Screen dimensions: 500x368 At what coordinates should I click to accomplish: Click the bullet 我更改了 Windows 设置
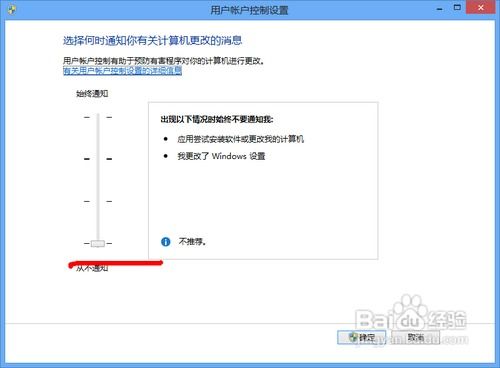point(221,156)
